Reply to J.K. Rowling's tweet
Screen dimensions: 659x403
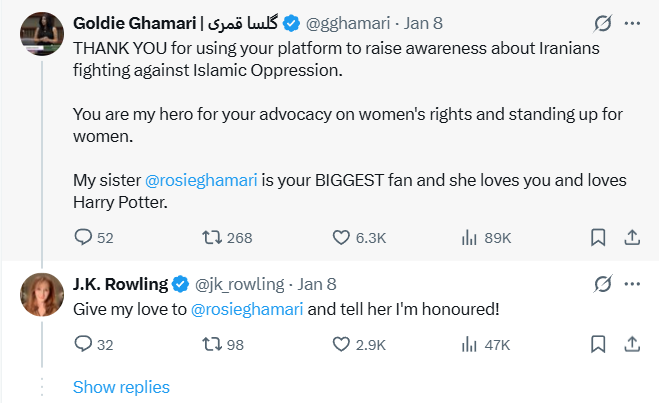pos(84,344)
